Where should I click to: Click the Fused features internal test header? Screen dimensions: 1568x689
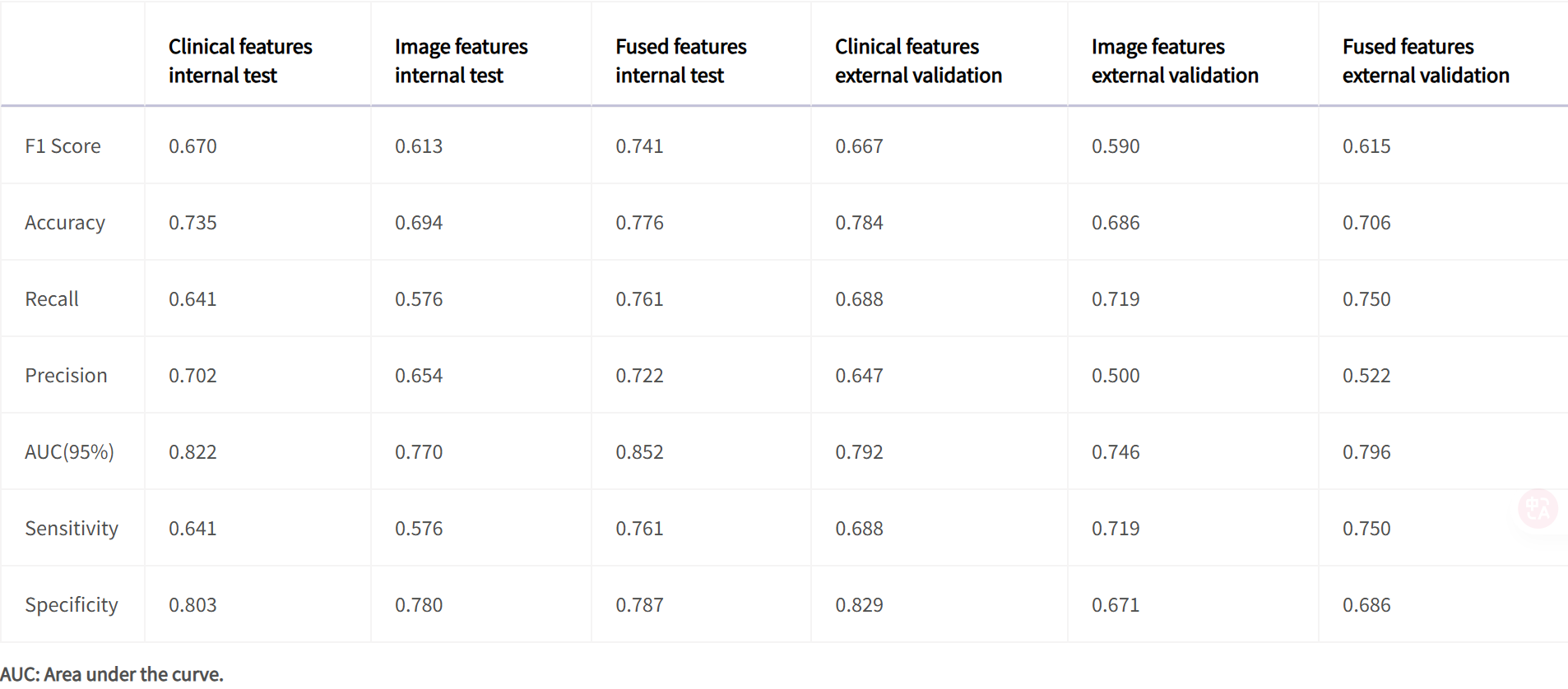tap(680, 61)
